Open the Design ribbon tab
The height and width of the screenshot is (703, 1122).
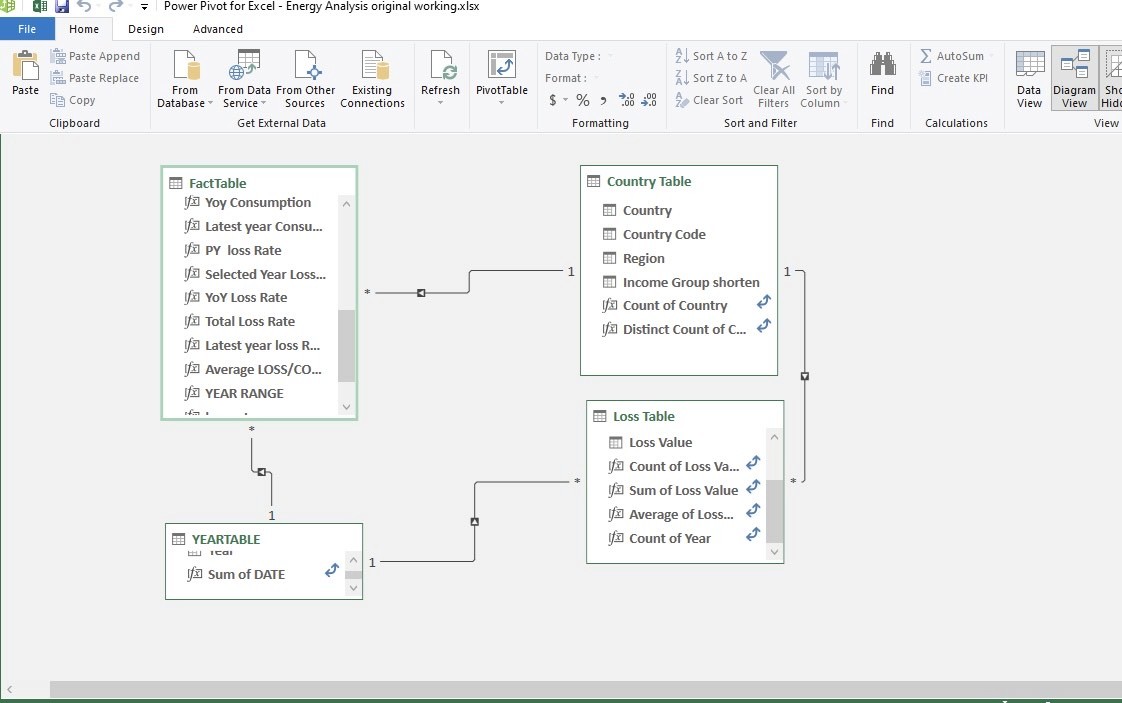tap(146, 29)
